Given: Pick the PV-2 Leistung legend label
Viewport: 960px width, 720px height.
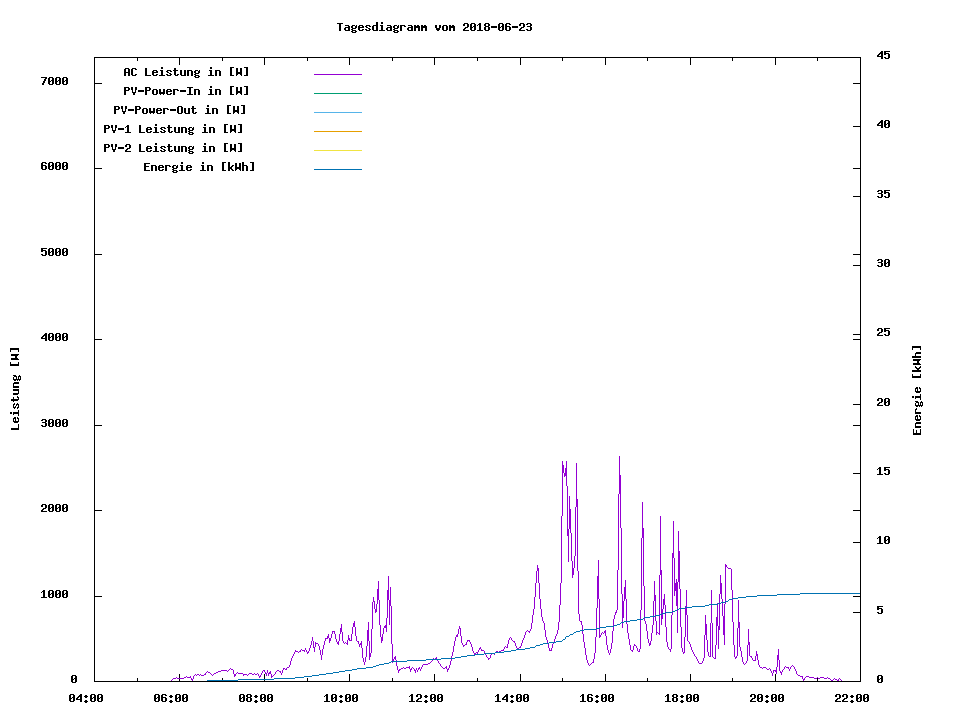Looking at the screenshot, I should click(x=173, y=148).
